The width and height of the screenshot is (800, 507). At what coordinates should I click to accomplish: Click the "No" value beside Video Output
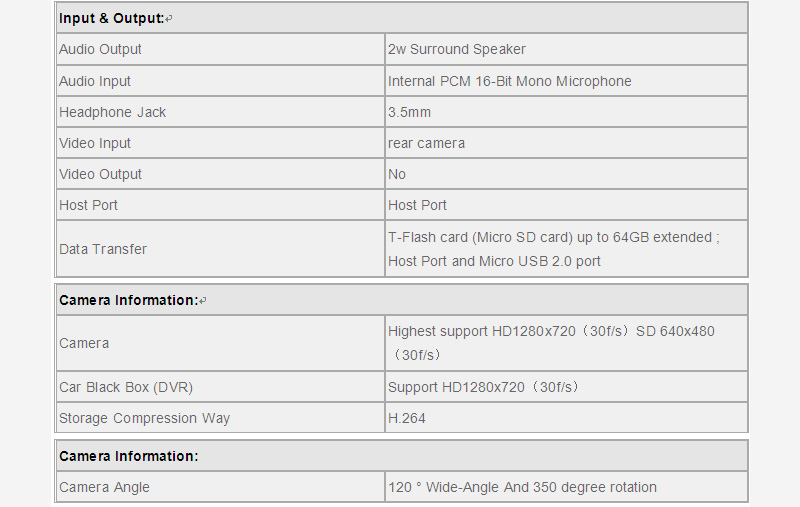(x=397, y=174)
